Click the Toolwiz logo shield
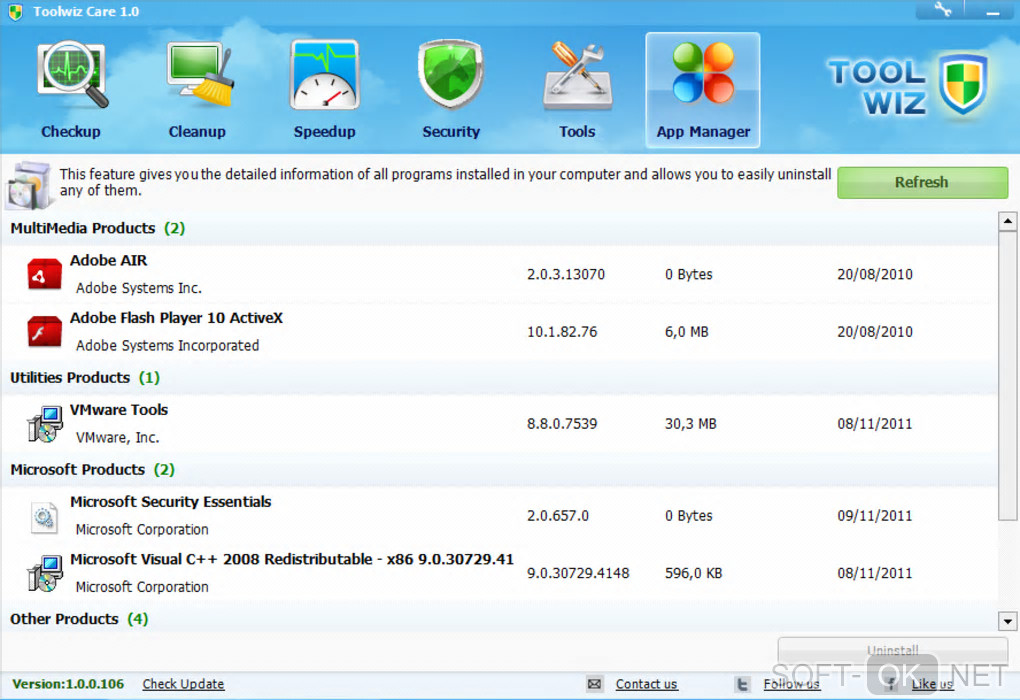 tap(964, 85)
